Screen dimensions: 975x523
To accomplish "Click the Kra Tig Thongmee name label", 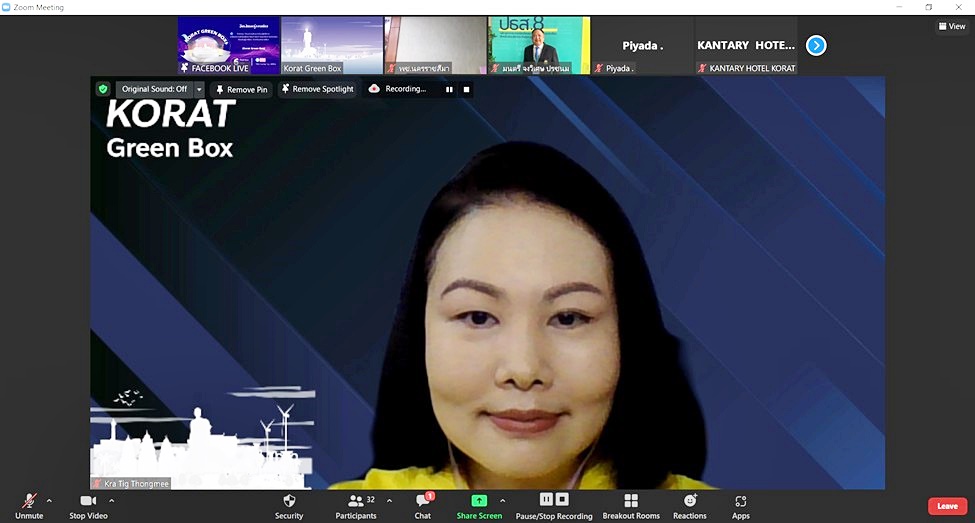I will [132, 483].
